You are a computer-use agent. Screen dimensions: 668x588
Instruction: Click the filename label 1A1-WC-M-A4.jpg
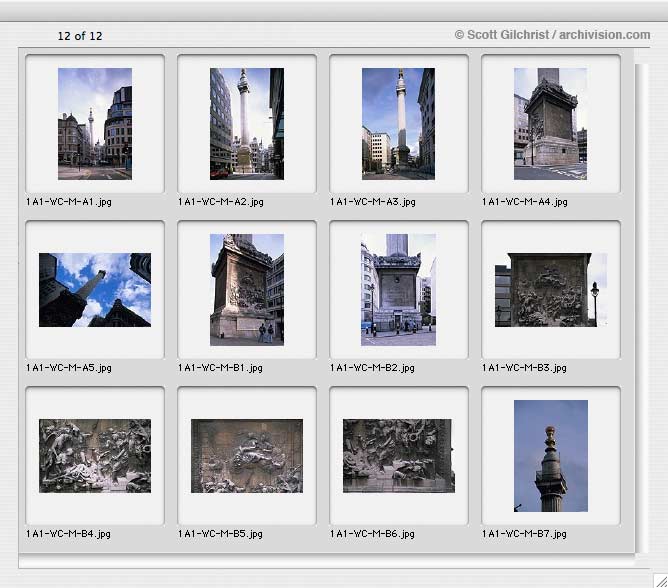[525, 202]
